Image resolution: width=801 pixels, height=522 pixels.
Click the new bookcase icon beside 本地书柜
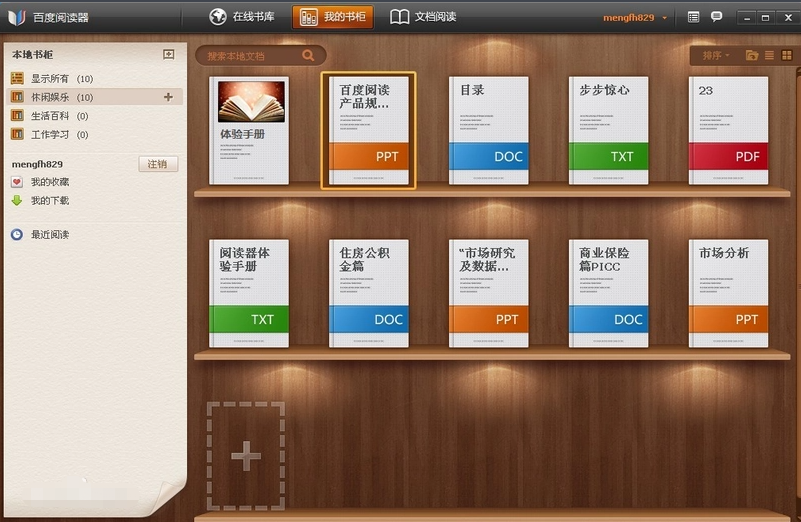[169, 54]
